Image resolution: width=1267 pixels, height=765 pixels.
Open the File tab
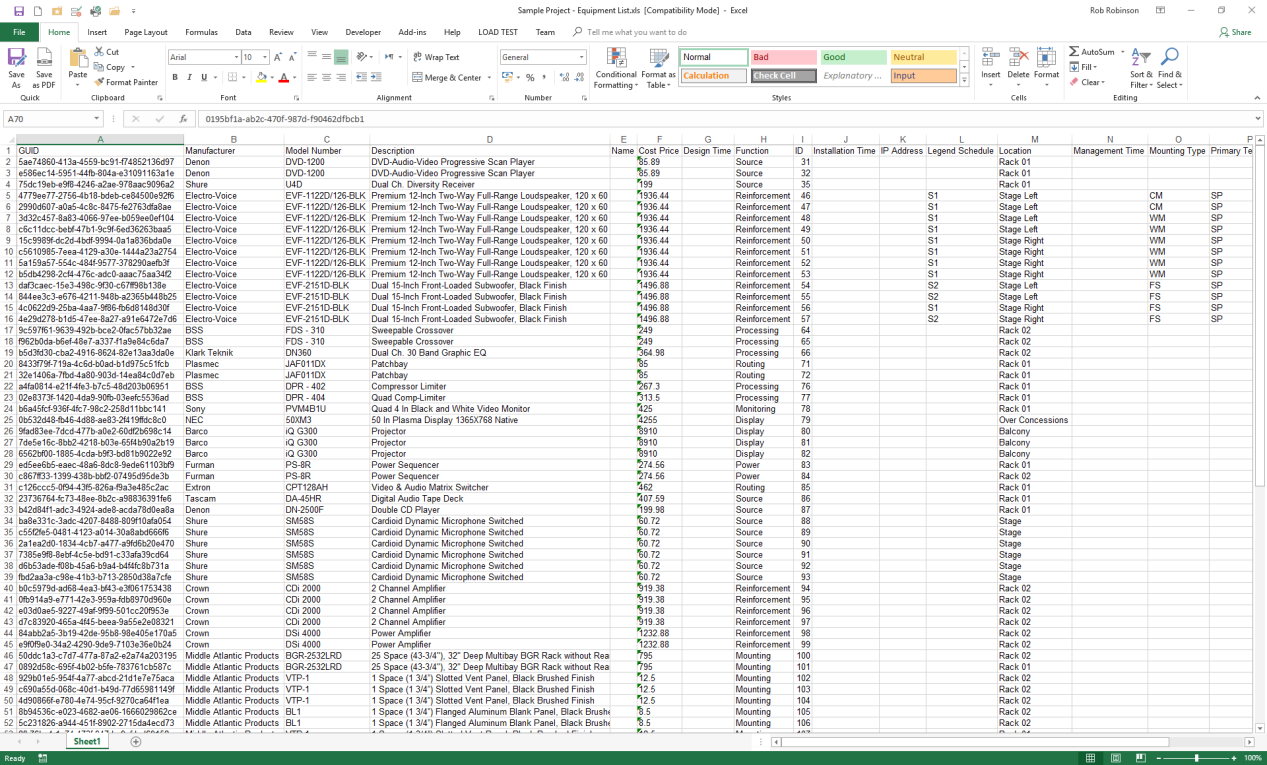pyautogui.click(x=19, y=32)
